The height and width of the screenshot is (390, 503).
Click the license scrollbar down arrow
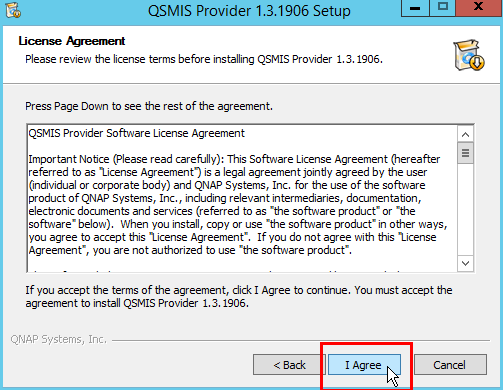(466, 263)
